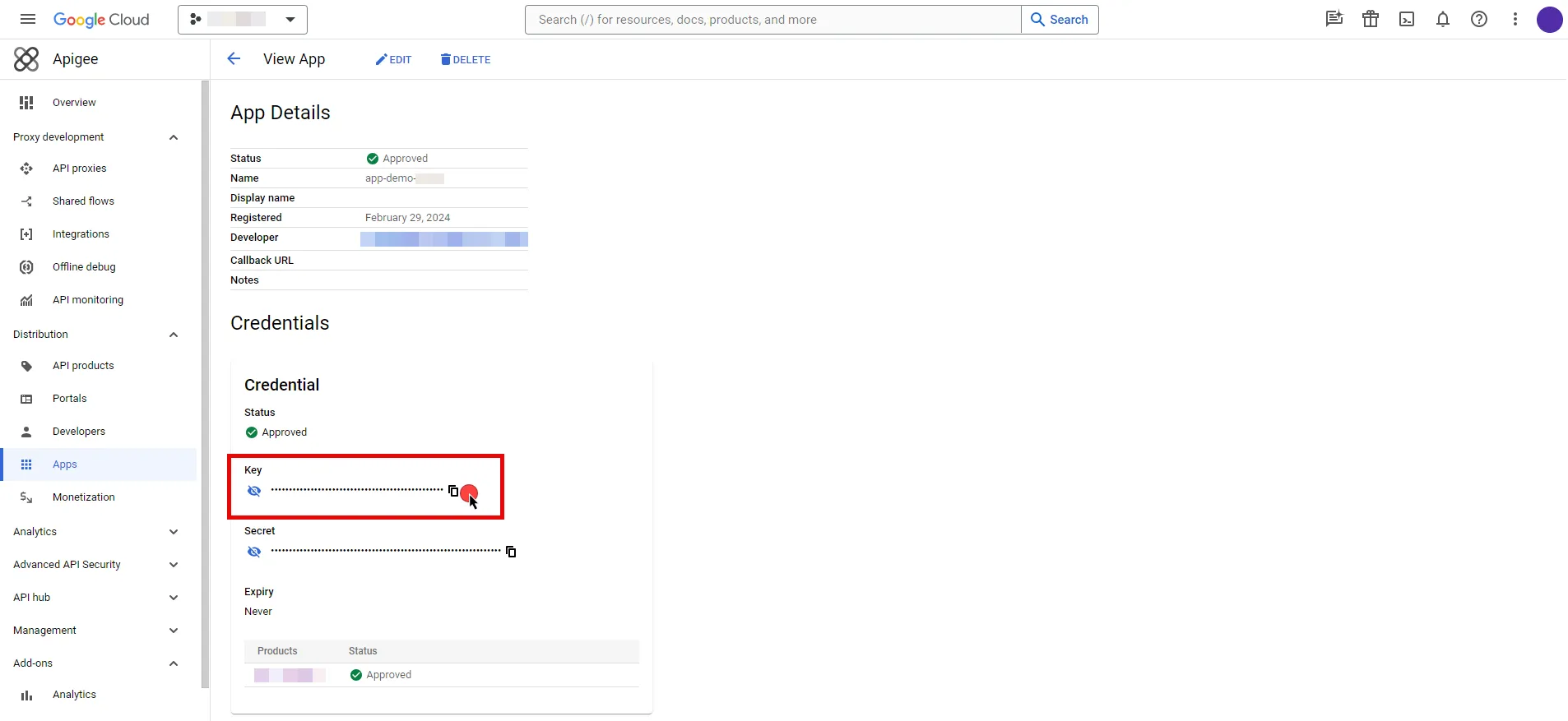1568x721 pixels.
Task: Toggle visibility of the credential Key
Action: tap(254, 491)
